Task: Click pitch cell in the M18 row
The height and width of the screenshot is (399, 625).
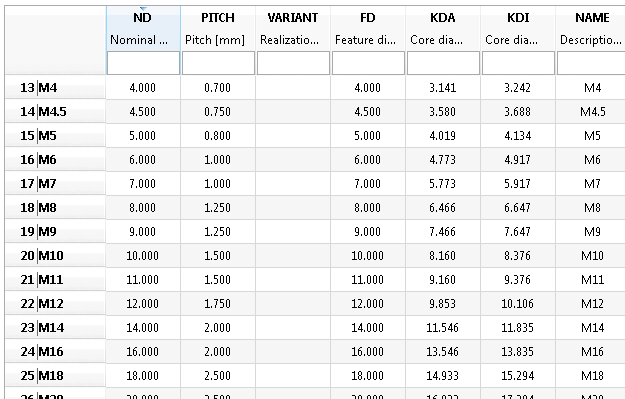Action: click(x=218, y=375)
